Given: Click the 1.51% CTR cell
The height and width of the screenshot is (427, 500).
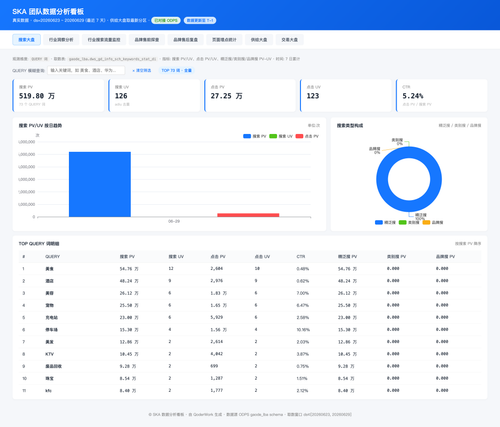Looking at the screenshot, I should [x=302, y=378].
